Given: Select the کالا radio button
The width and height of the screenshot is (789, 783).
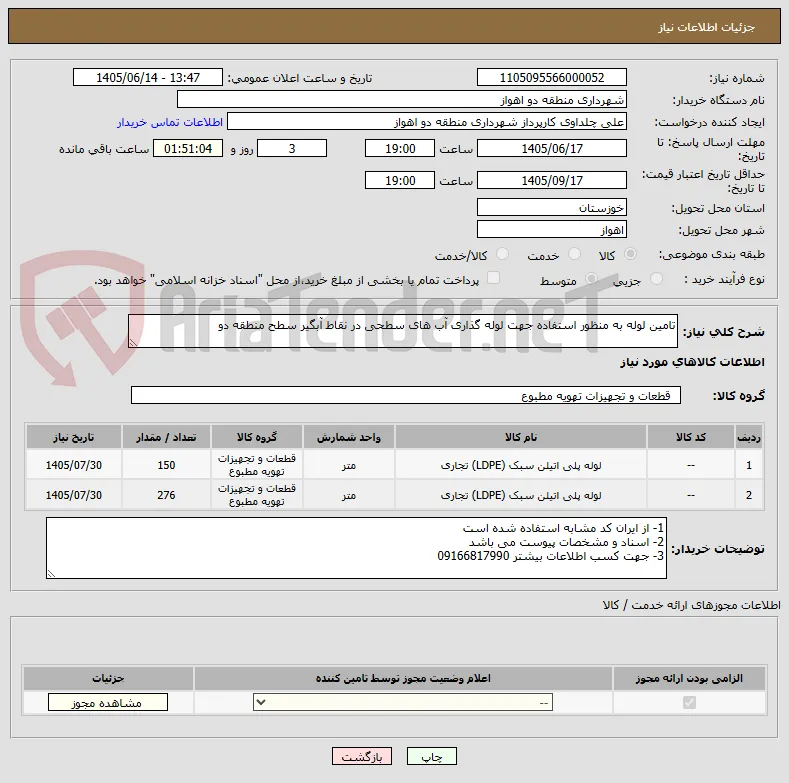Looking at the screenshot, I should click(x=630, y=254).
